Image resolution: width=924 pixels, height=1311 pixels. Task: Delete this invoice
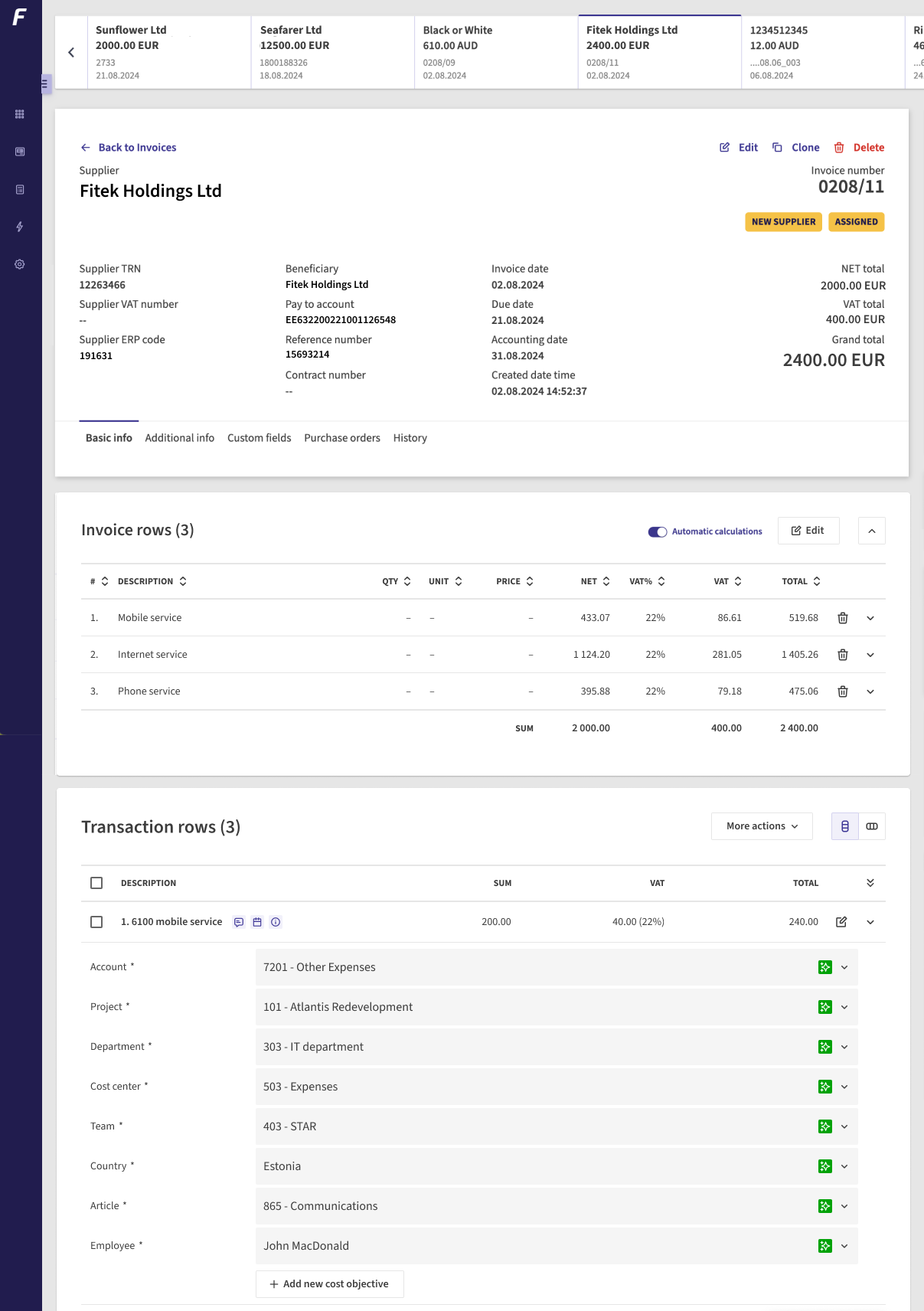[x=859, y=148]
